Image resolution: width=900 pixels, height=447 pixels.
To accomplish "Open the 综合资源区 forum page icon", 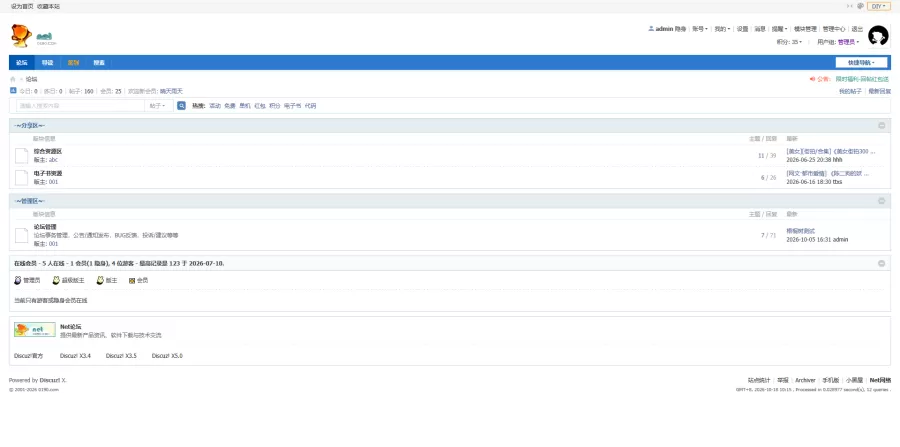I will point(21,156).
